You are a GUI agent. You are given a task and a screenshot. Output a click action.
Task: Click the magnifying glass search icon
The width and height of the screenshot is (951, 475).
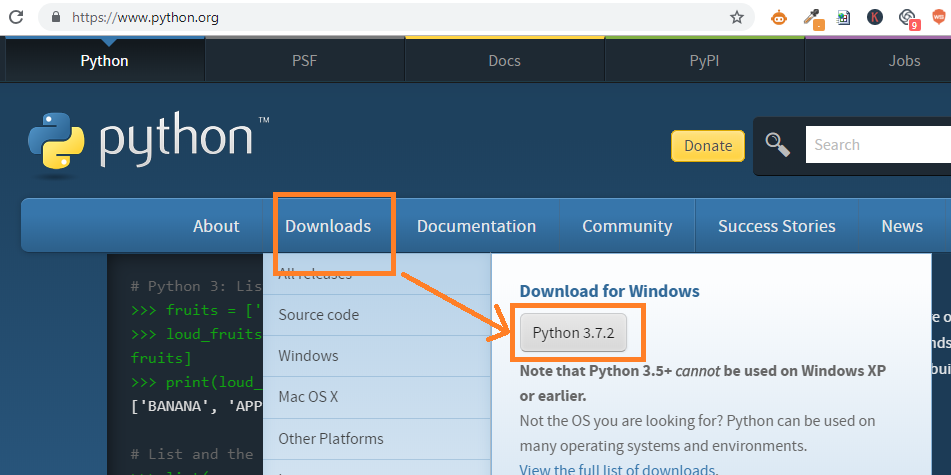tap(778, 145)
